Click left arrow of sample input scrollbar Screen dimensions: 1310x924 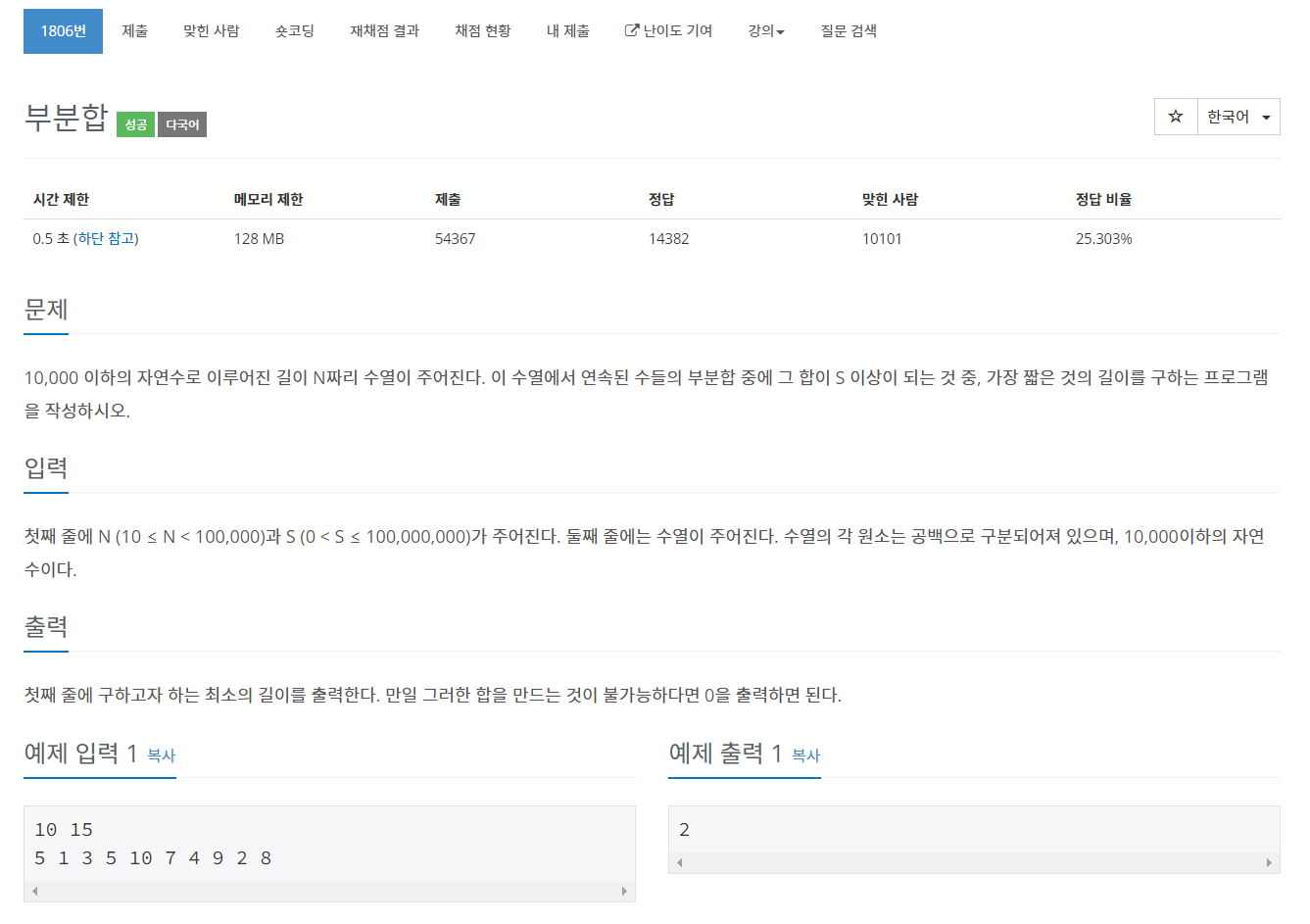pyautogui.click(x=34, y=891)
